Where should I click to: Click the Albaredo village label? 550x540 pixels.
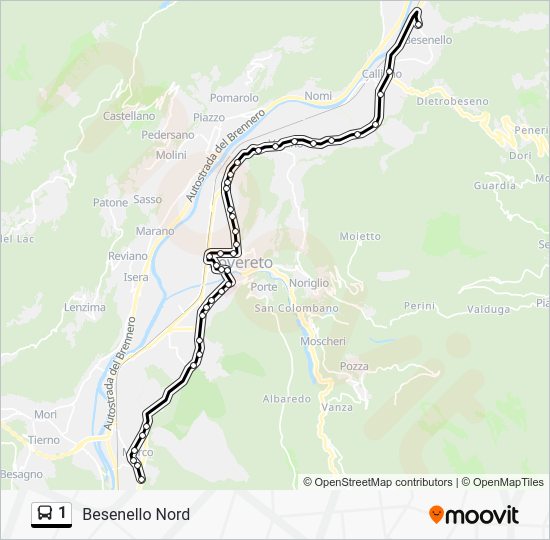[287, 399]
